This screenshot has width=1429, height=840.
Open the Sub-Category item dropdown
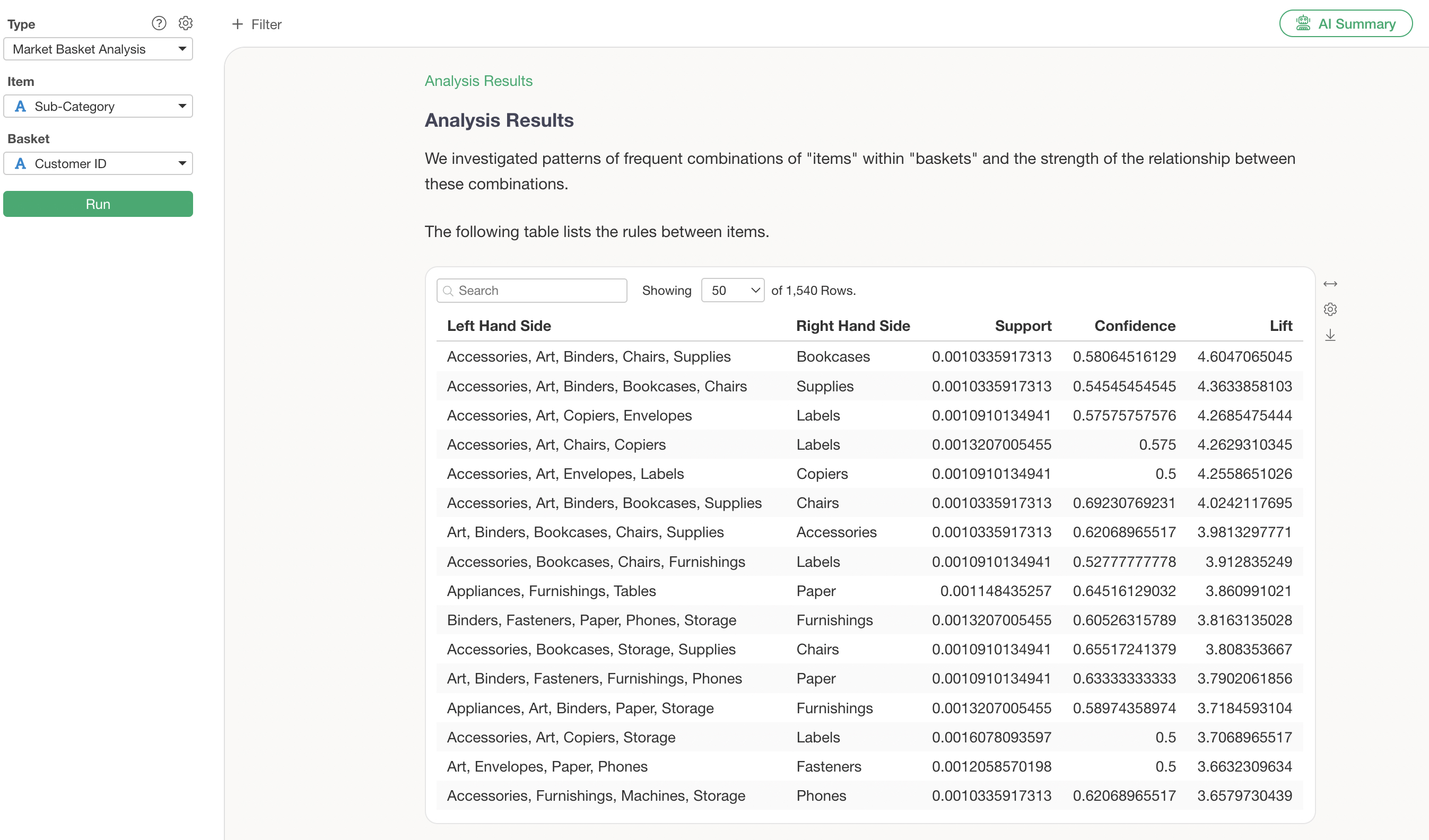coord(98,107)
